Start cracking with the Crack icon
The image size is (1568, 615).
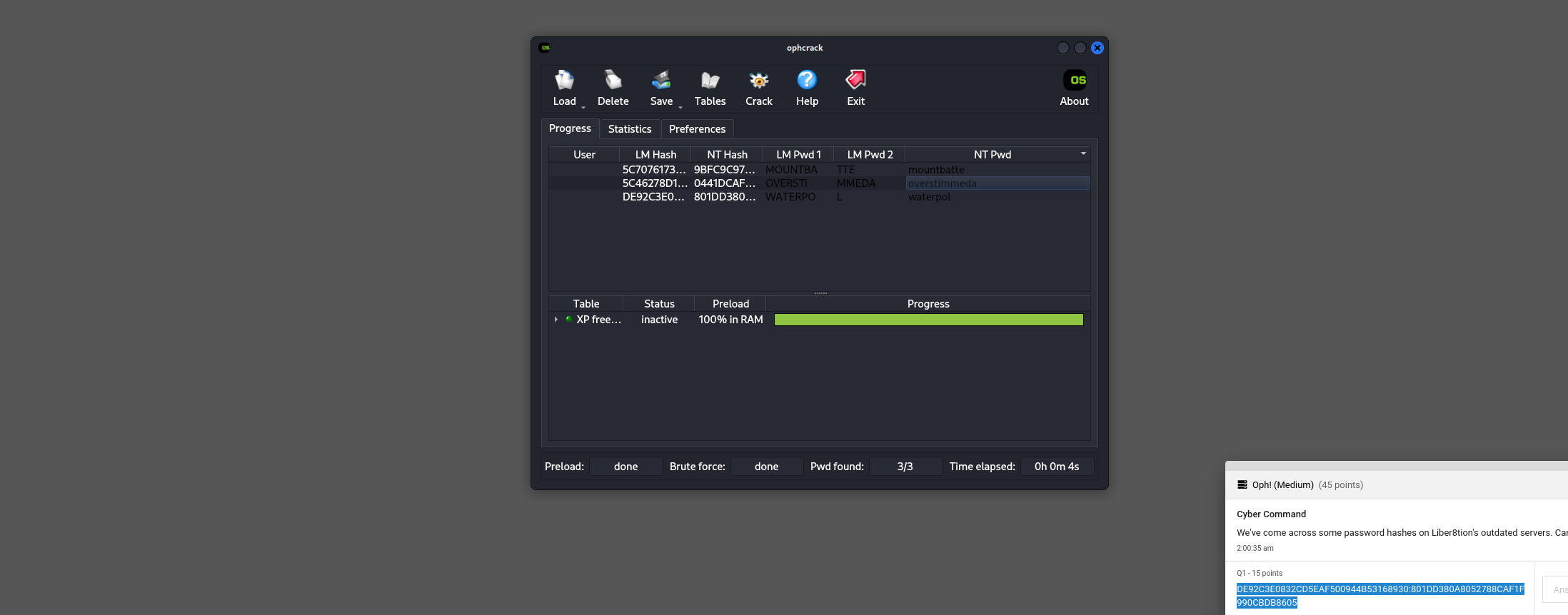point(758,80)
